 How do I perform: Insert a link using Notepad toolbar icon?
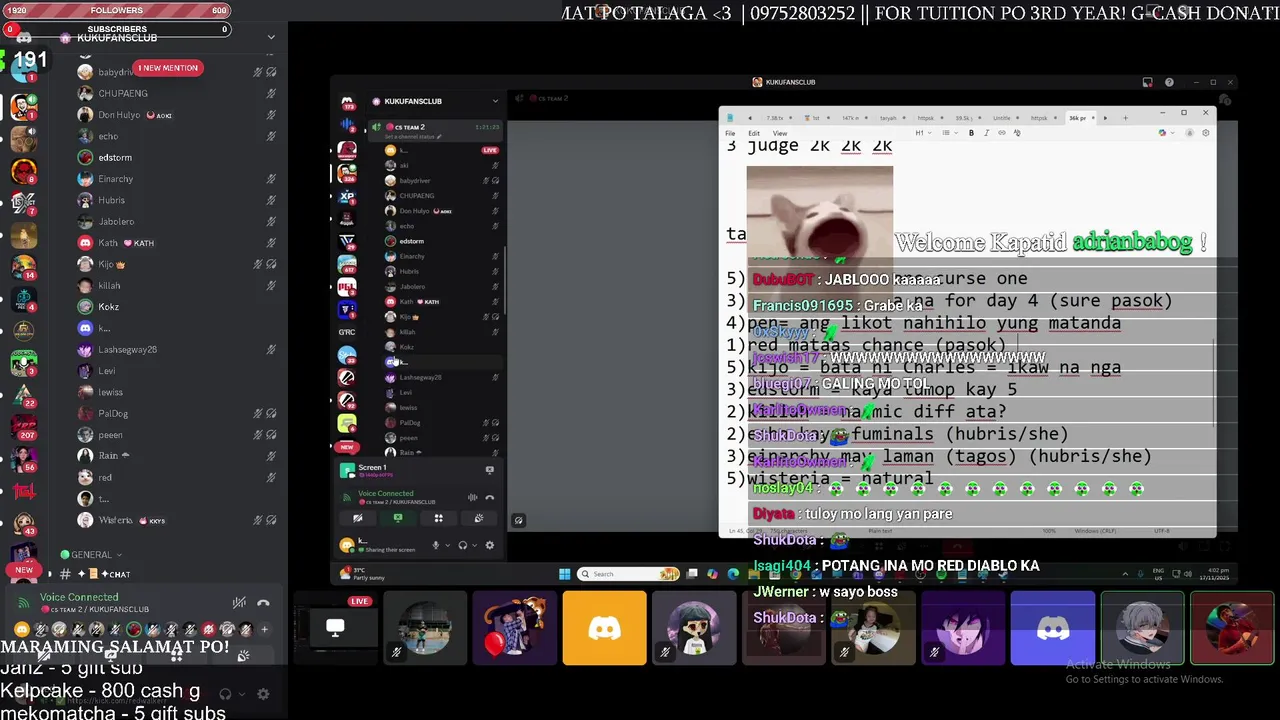point(1002,133)
